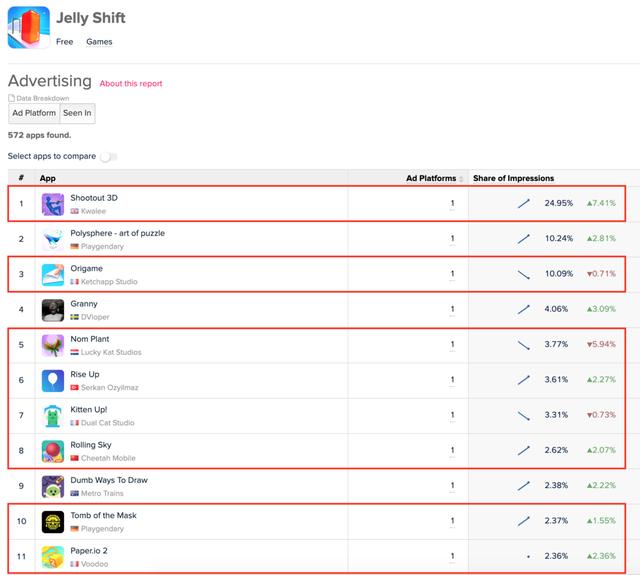The image size is (640, 575).
Task: Open the About this report link
Action: coord(131,84)
